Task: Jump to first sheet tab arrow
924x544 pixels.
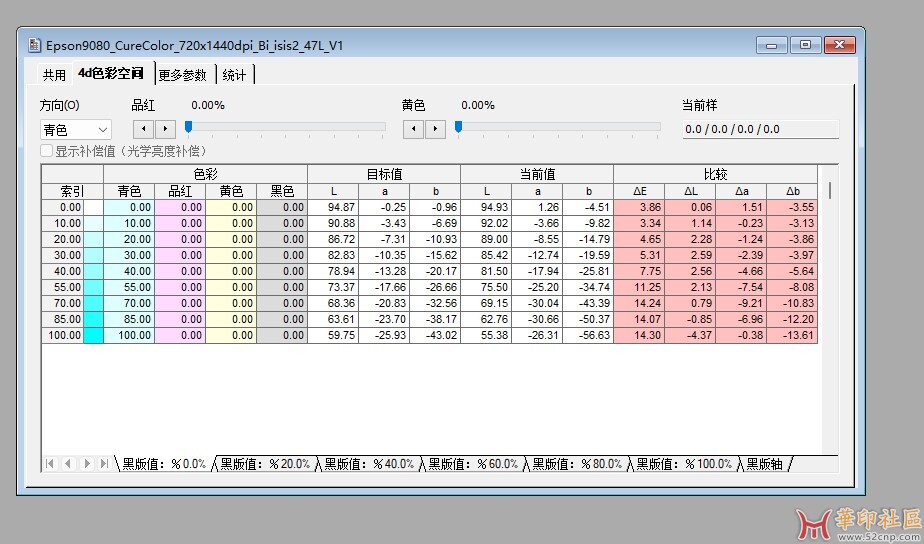Action: (x=50, y=464)
